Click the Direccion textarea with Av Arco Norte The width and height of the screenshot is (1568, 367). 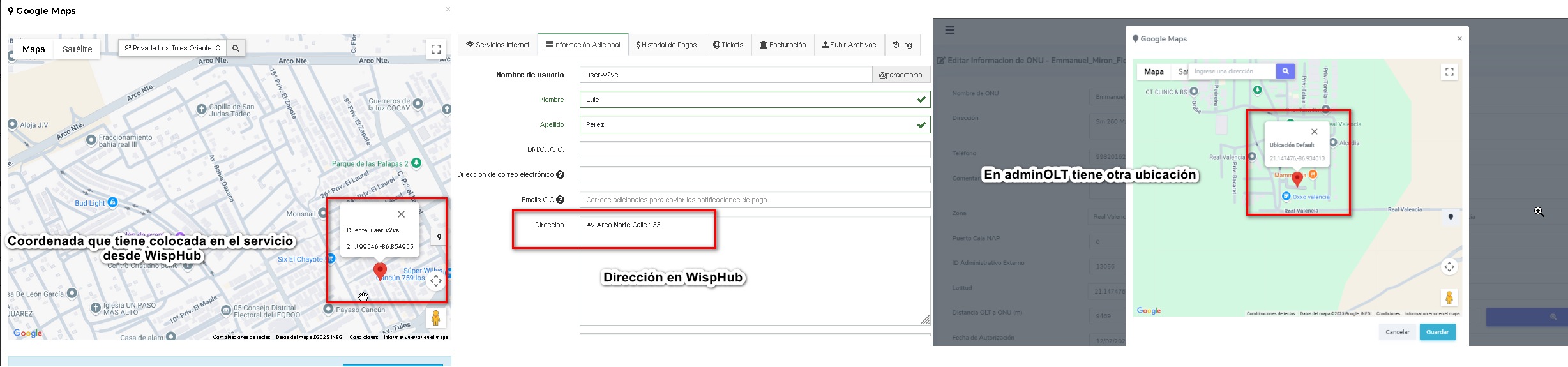(755, 271)
